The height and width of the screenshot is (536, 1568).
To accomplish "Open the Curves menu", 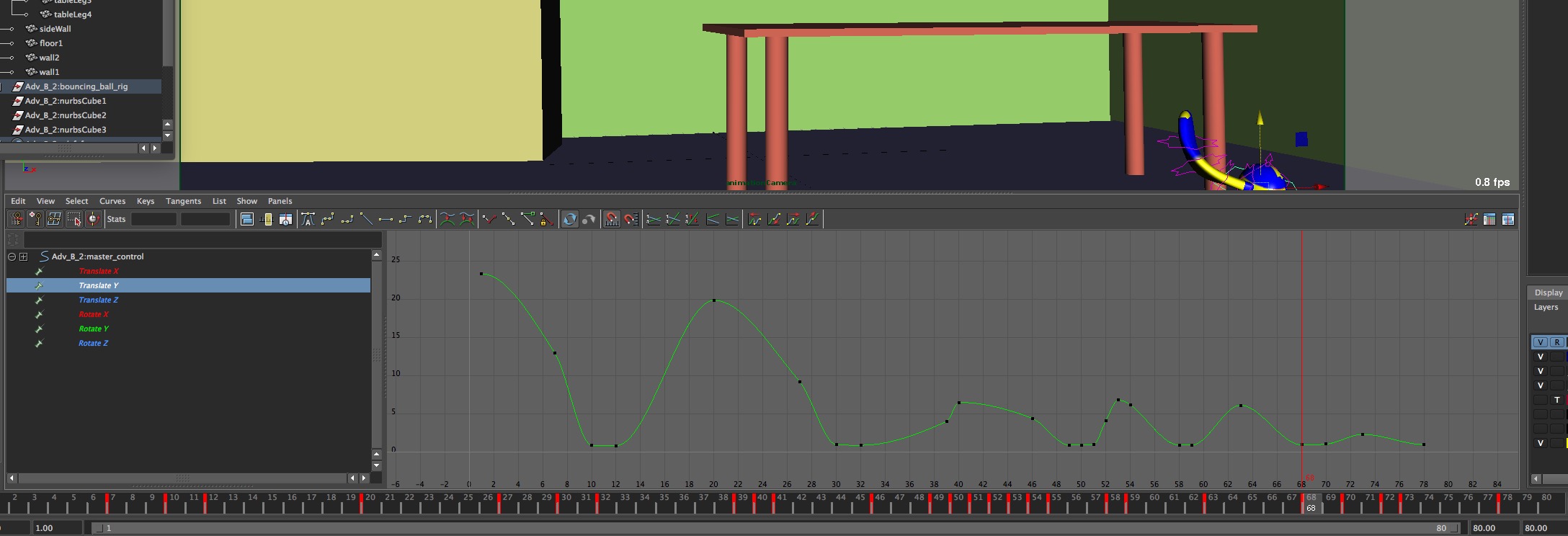I will coord(112,201).
